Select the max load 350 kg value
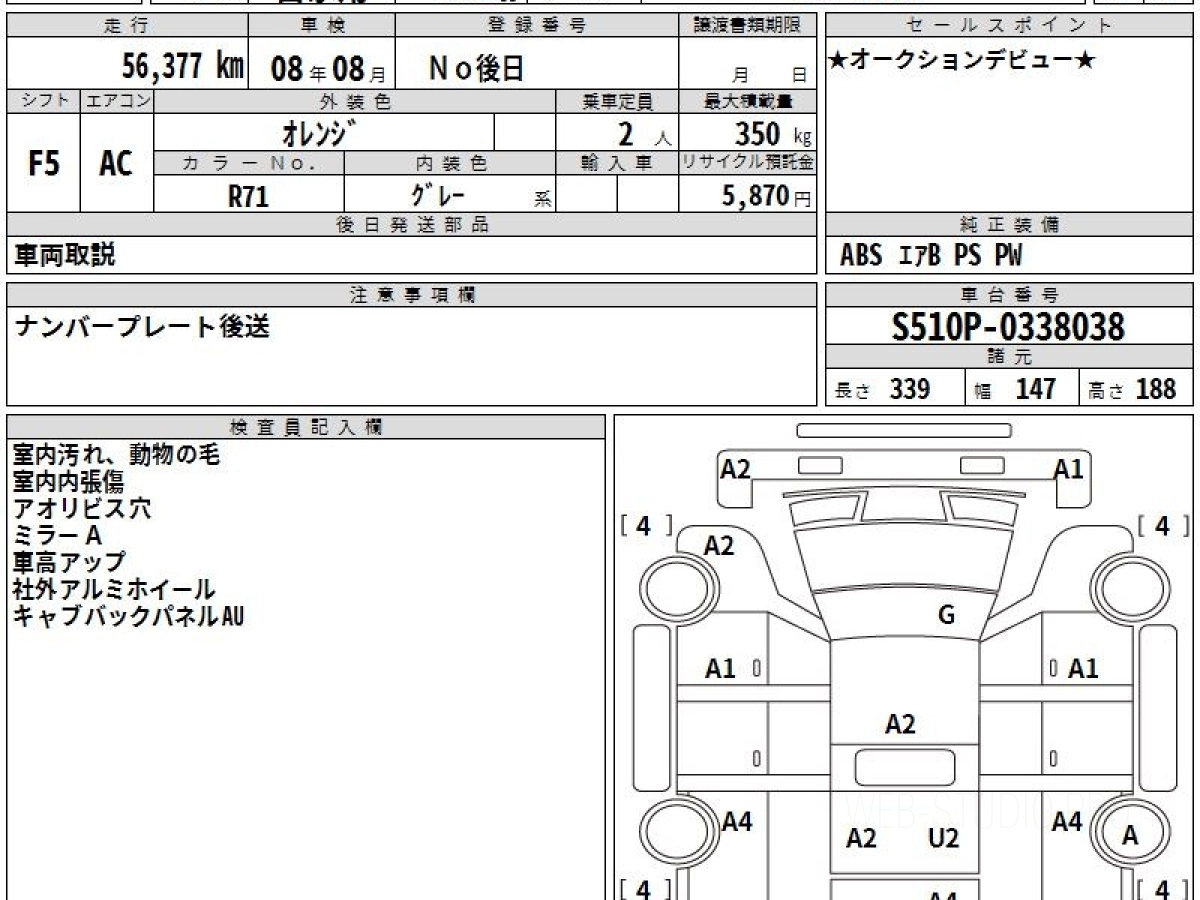Image resolution: width=1200 pixels, height=900 pixels. pos(773,133)
